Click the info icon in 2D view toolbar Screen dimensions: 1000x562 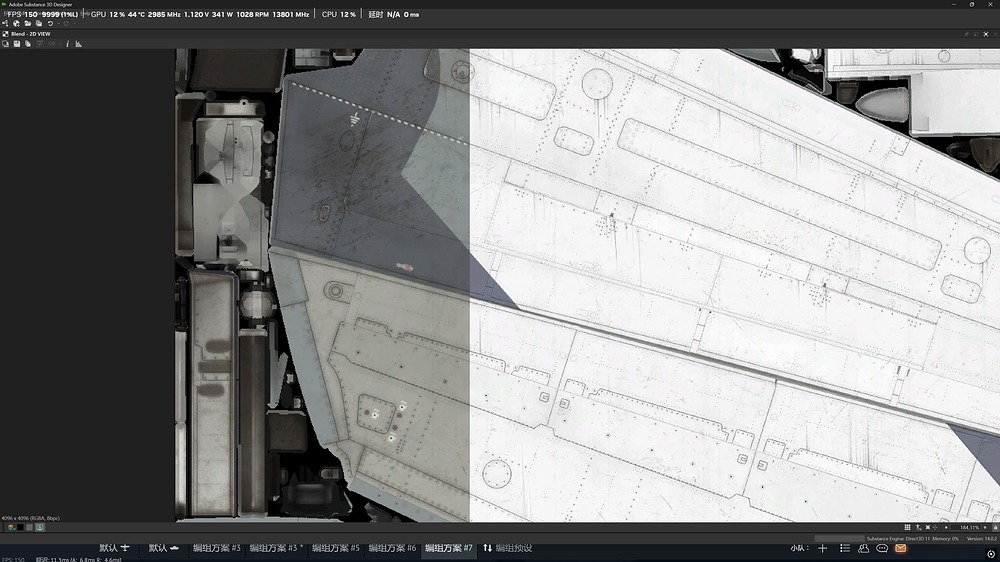pos(67,44)
